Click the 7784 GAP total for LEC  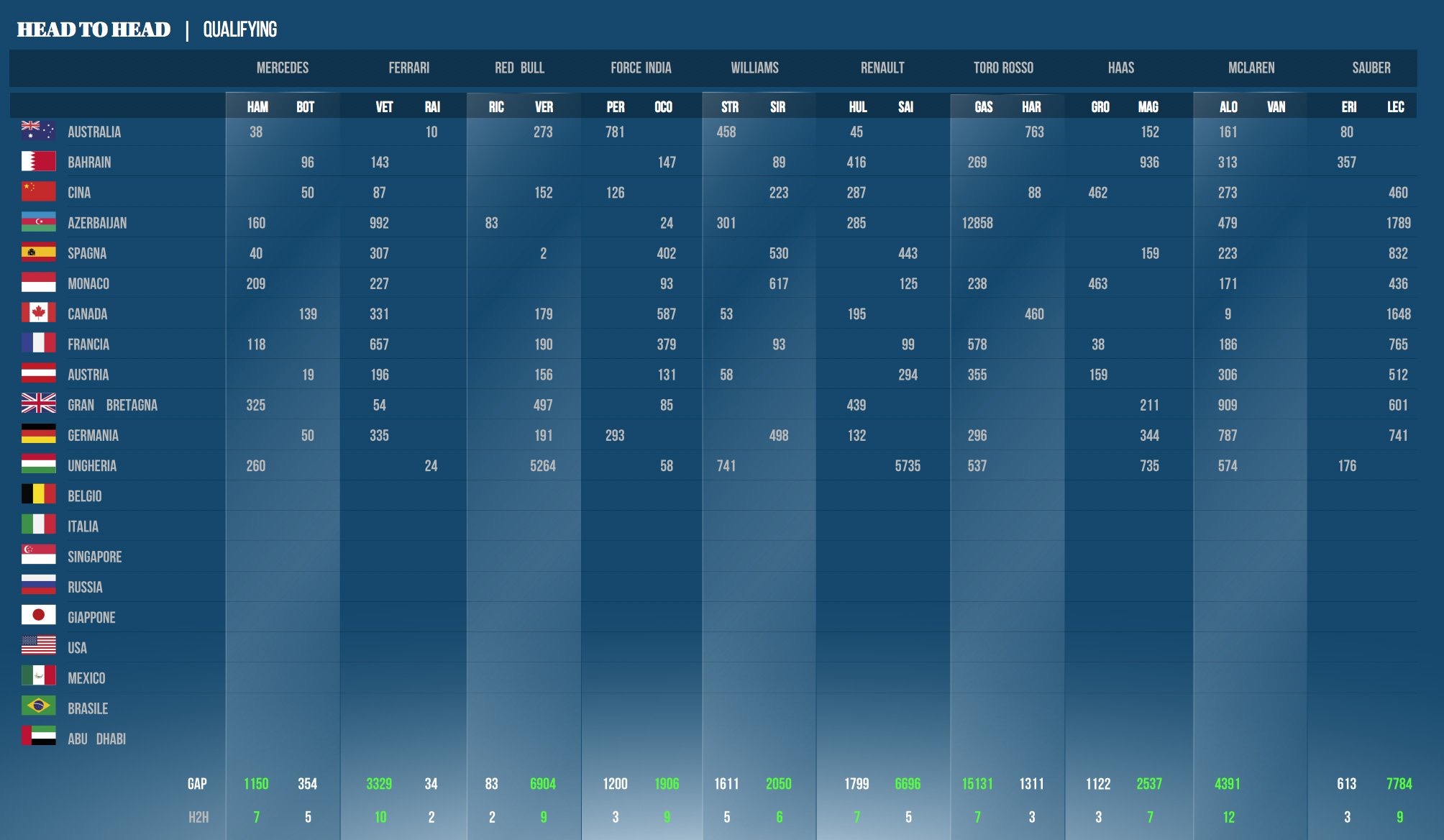1399,784
